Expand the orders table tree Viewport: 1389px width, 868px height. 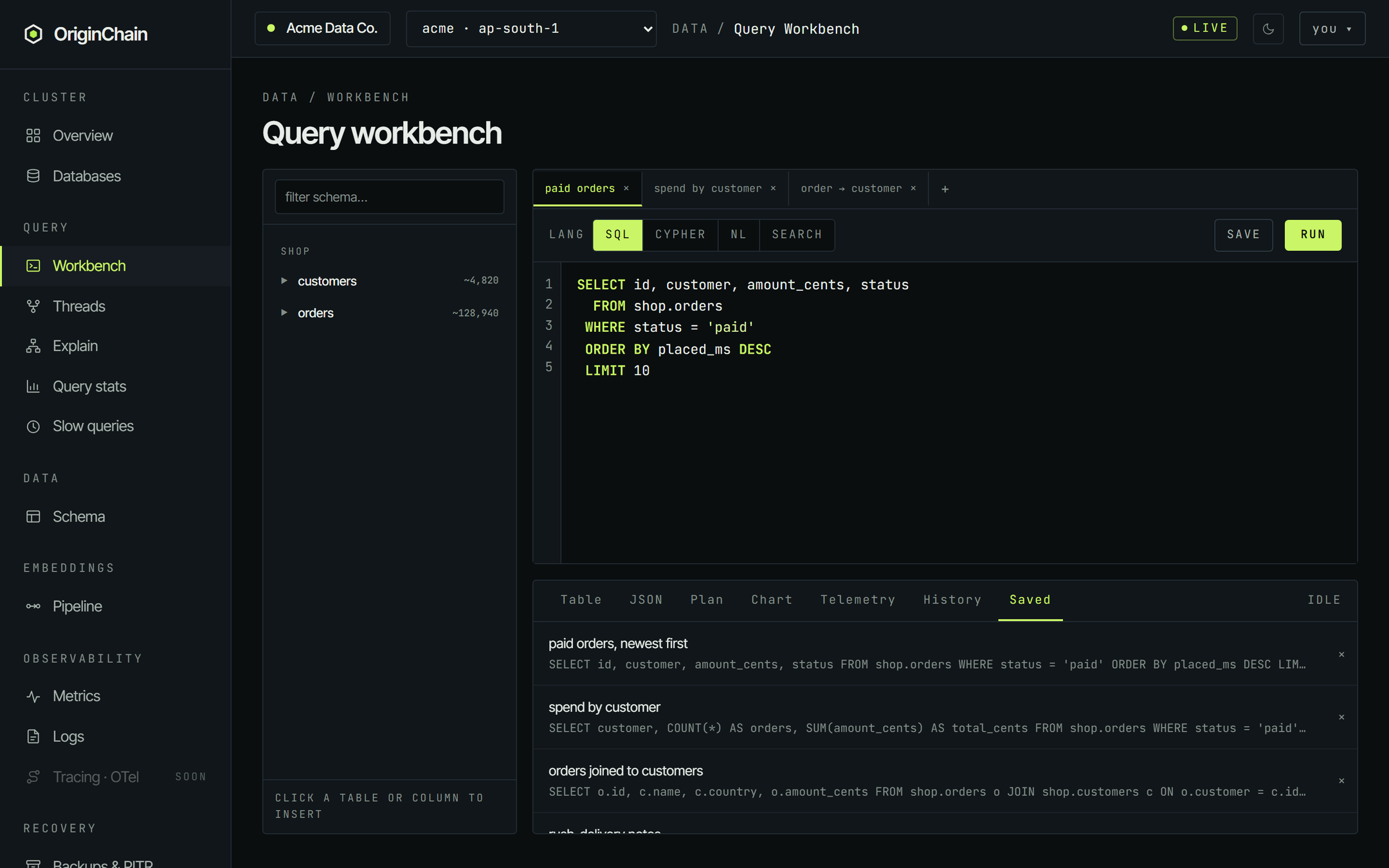coord(284,312)
